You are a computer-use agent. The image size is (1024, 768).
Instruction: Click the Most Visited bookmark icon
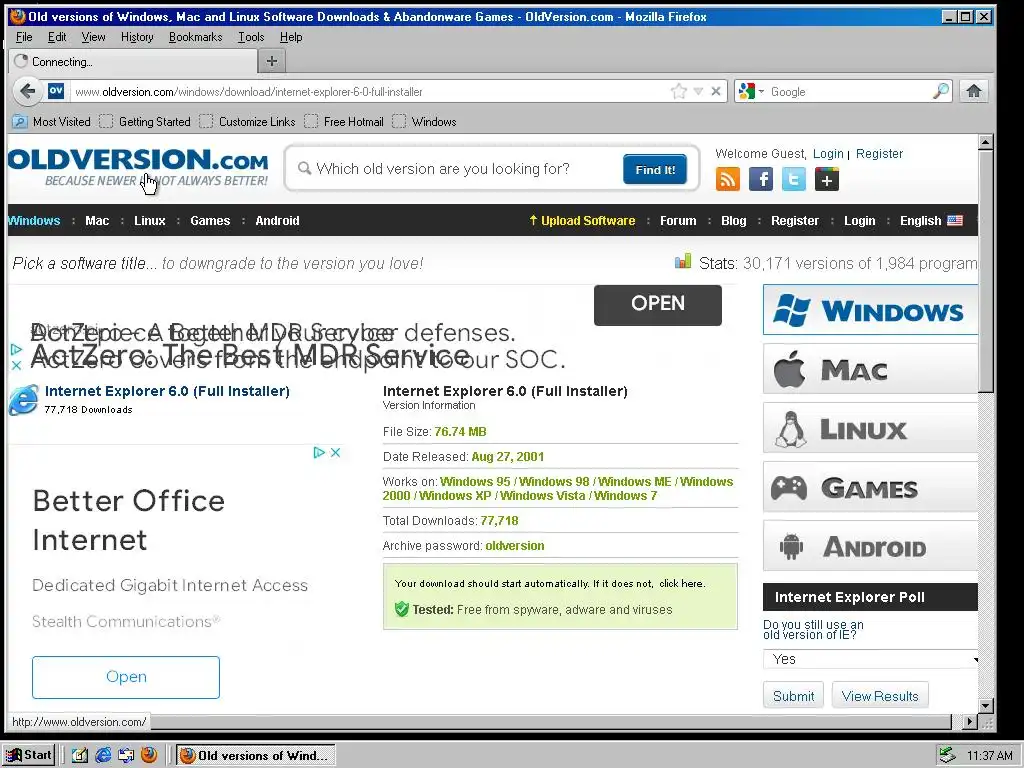point(20,121)
